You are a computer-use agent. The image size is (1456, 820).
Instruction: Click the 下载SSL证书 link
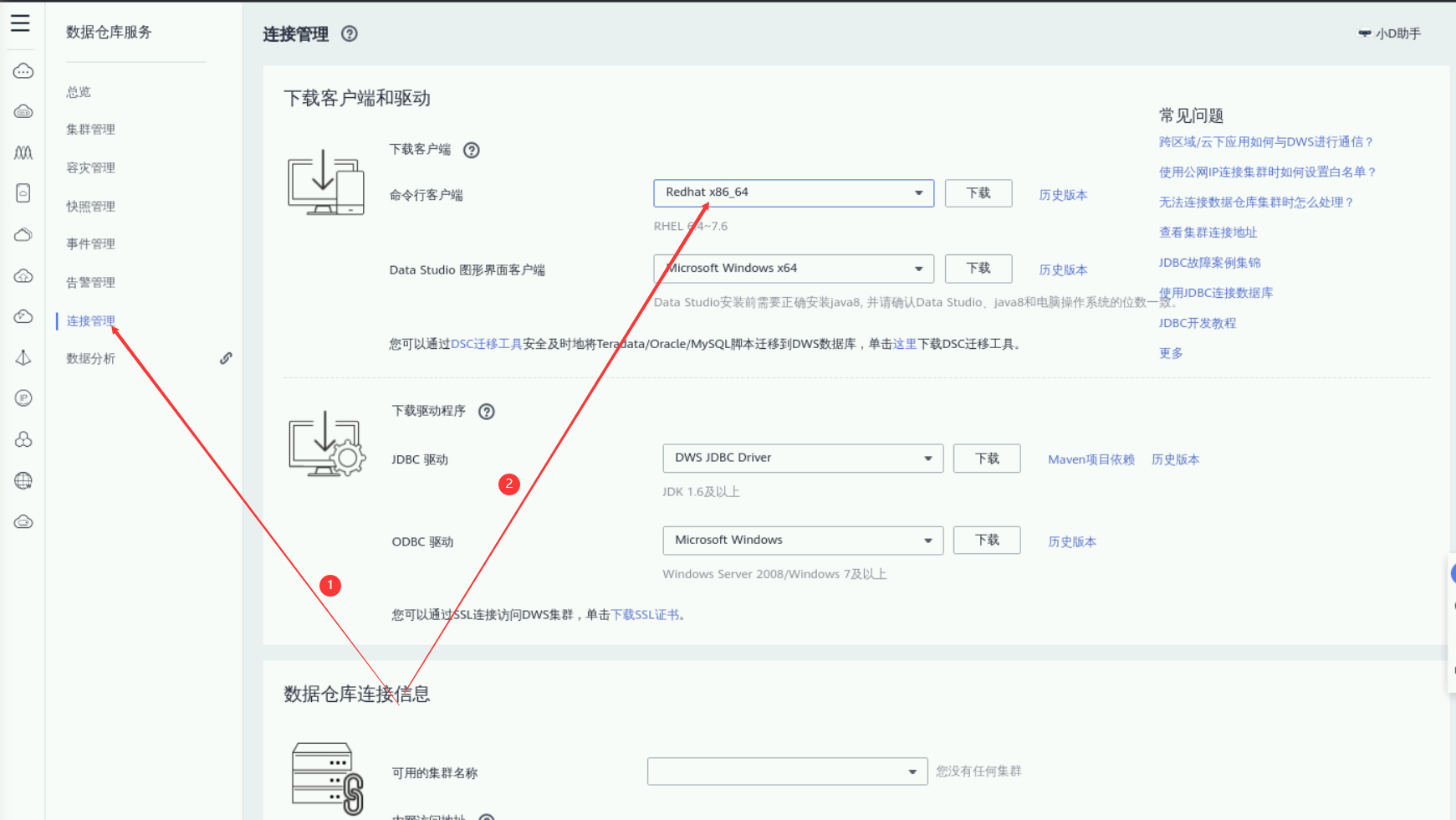[x=646, y=615]
